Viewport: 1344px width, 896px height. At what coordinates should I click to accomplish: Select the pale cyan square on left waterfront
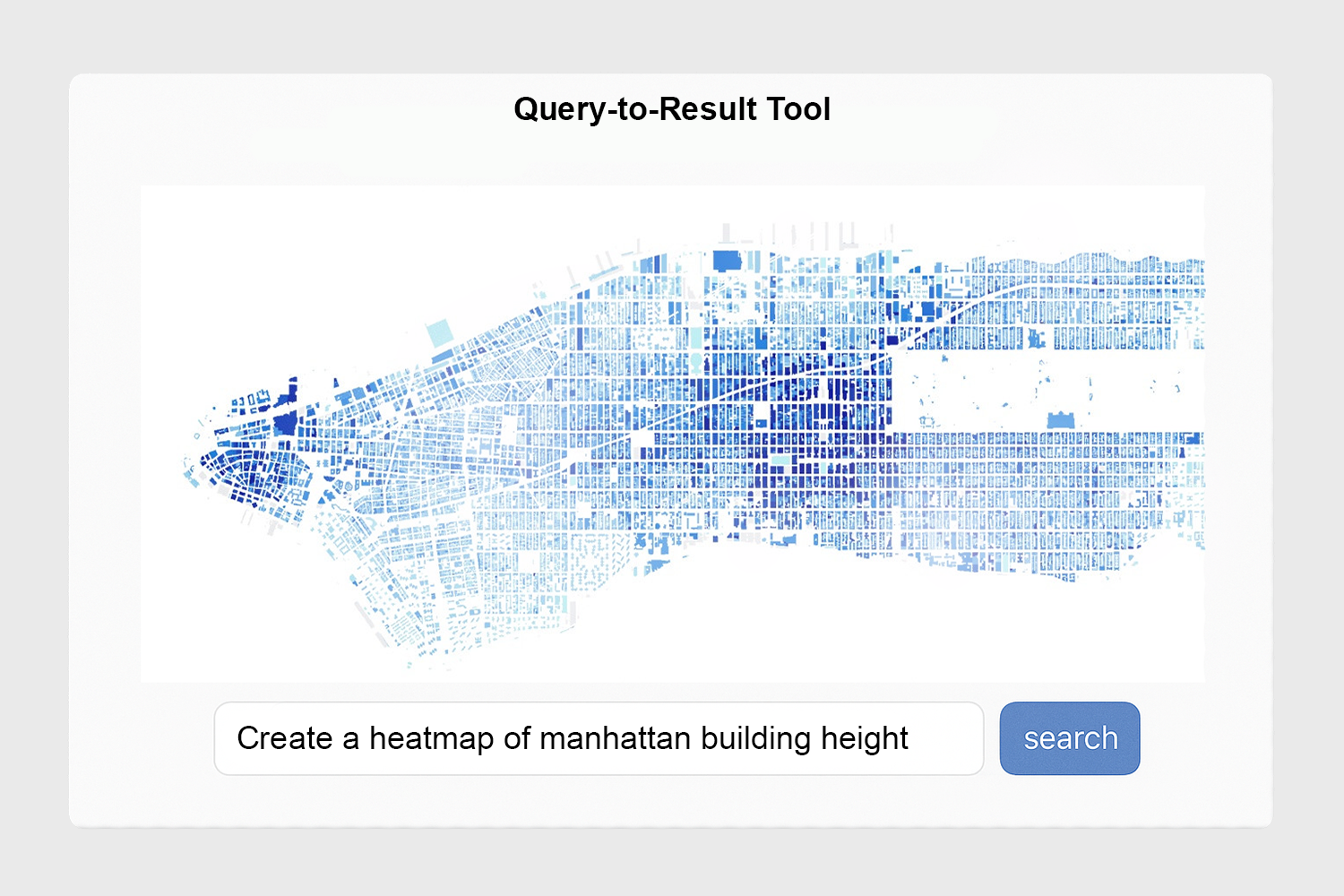pyautogui.click(x=440, y=332)
